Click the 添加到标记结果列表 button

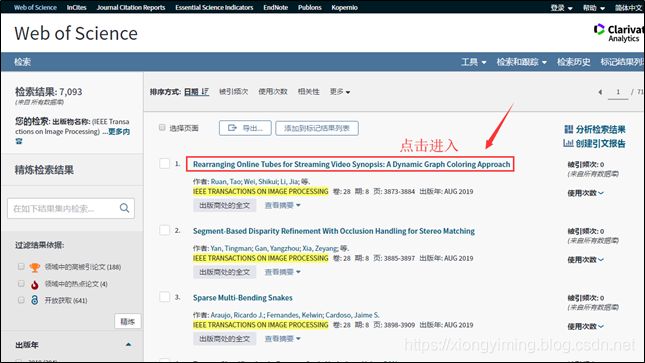(317, 128)
